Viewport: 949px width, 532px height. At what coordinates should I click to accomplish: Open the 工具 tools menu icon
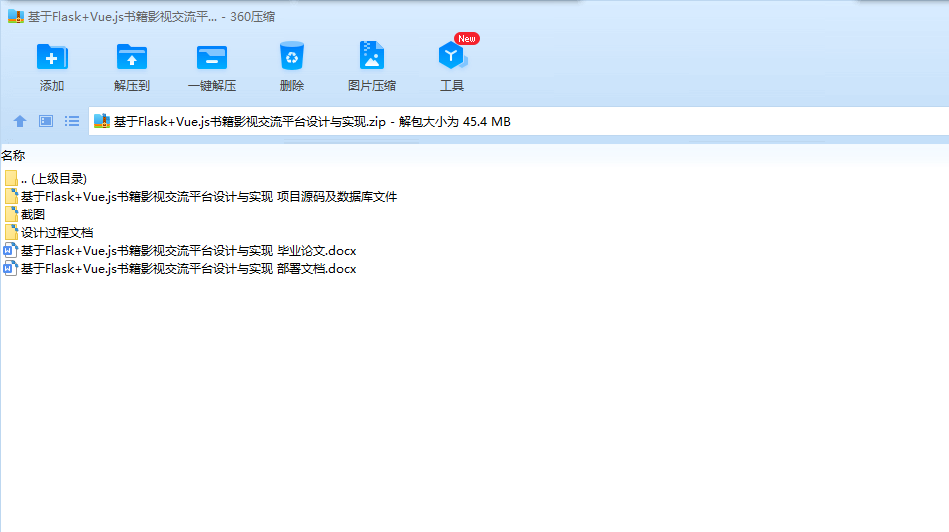[x=452, y=56]
